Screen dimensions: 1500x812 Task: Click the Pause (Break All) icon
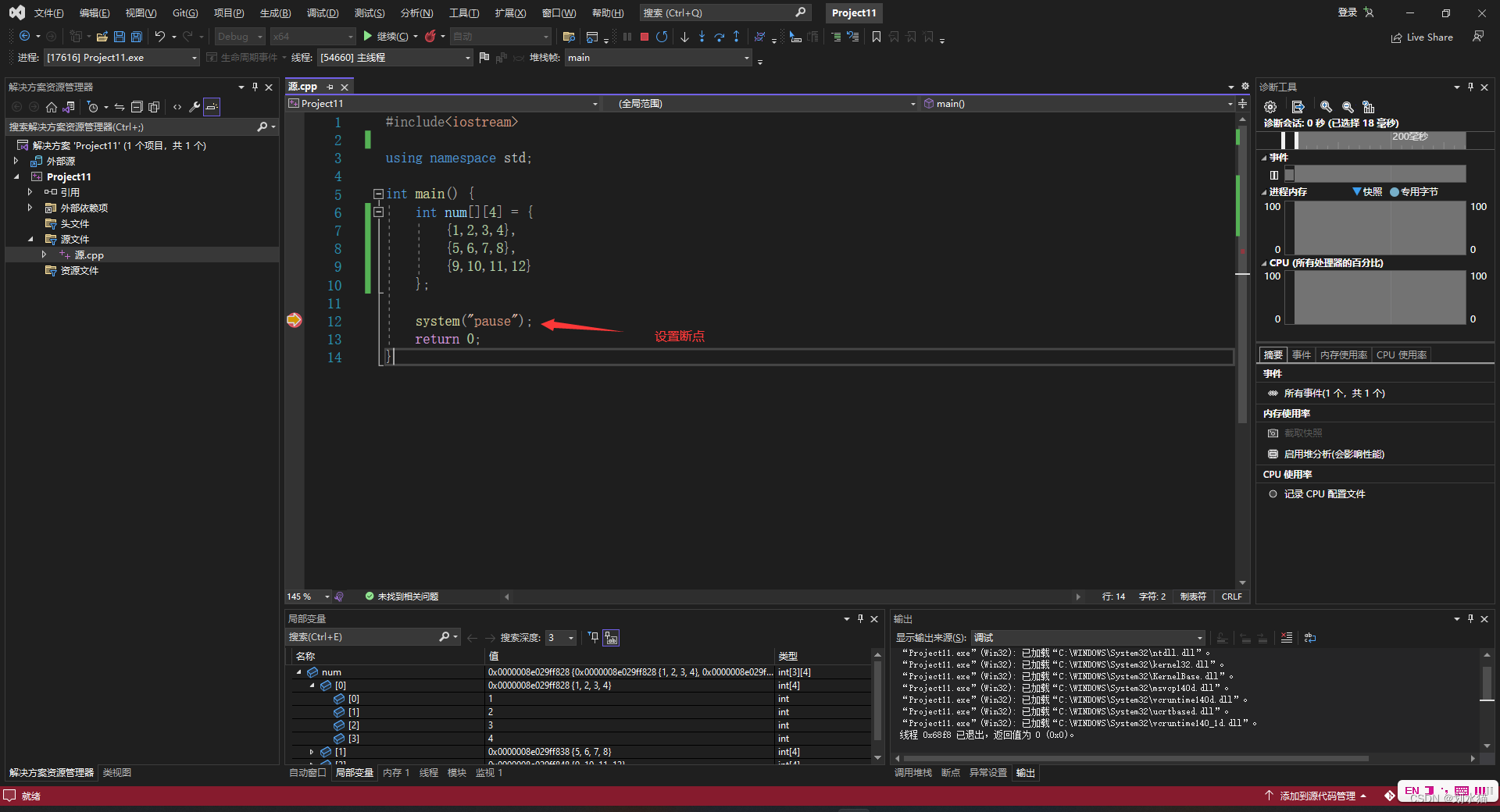(x=627, y=37)
